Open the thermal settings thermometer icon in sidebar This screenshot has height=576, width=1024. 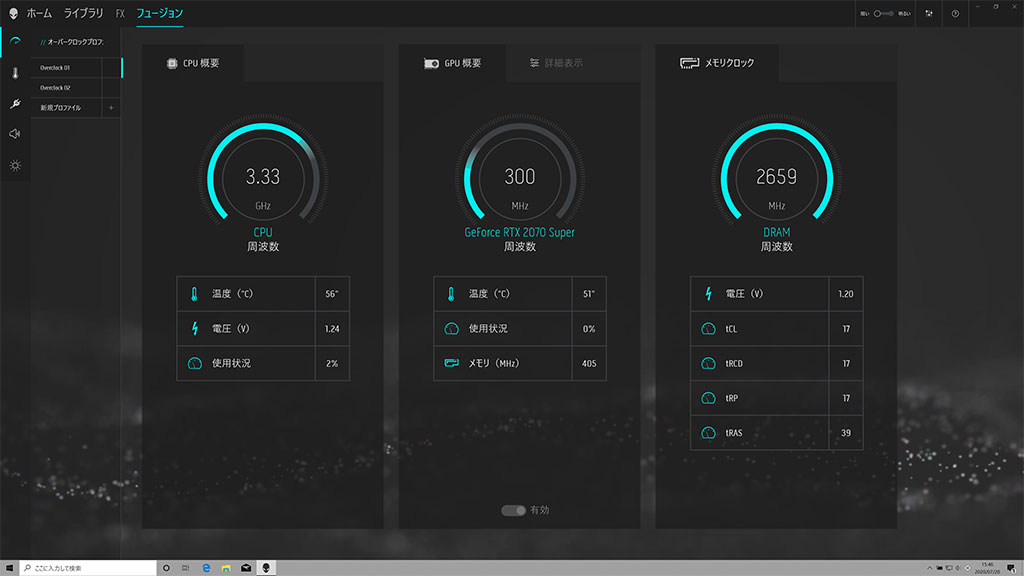(x=15, y=72)
